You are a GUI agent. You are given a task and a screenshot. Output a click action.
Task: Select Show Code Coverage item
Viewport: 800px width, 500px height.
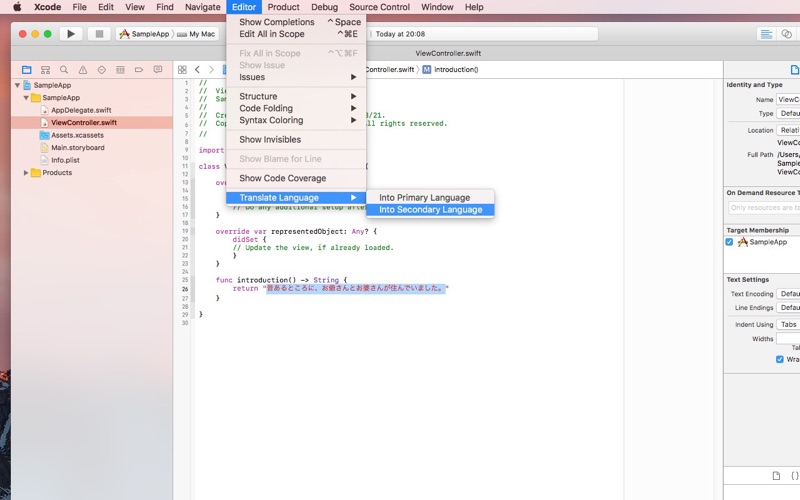coord(296,178)
